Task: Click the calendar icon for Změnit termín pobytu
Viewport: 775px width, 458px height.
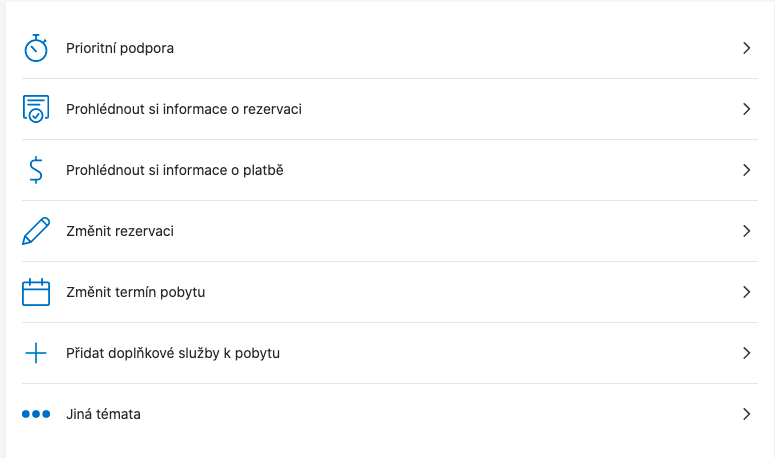Action: pyautogui.click(x=36, y=292)
